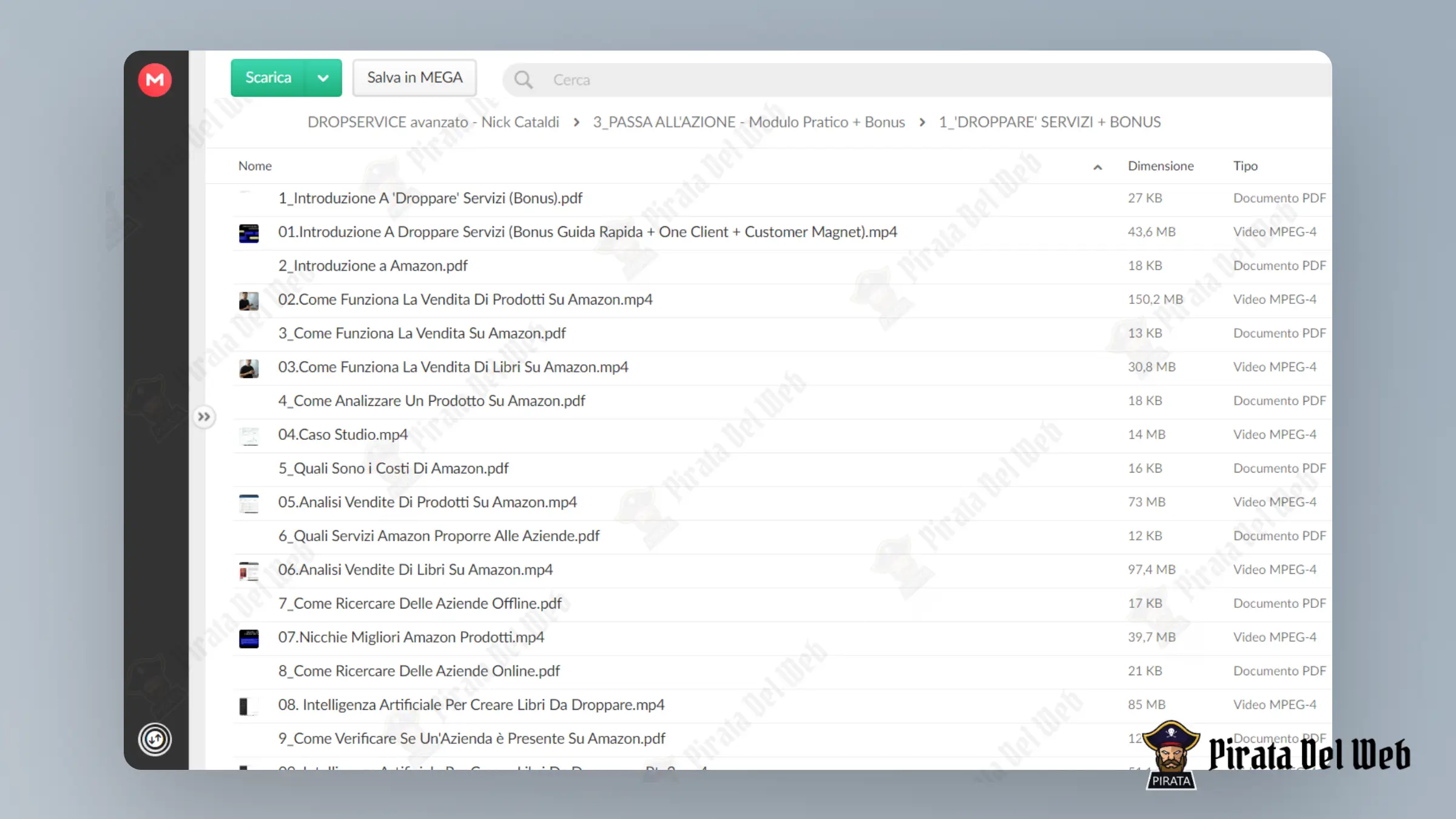
Task: Sort by Tipo column header
Action: [x=1245, y=166]
